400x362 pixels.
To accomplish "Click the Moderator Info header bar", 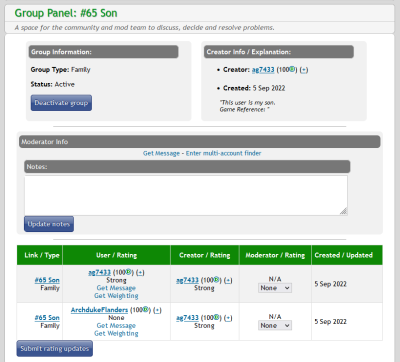I will 200,142.
